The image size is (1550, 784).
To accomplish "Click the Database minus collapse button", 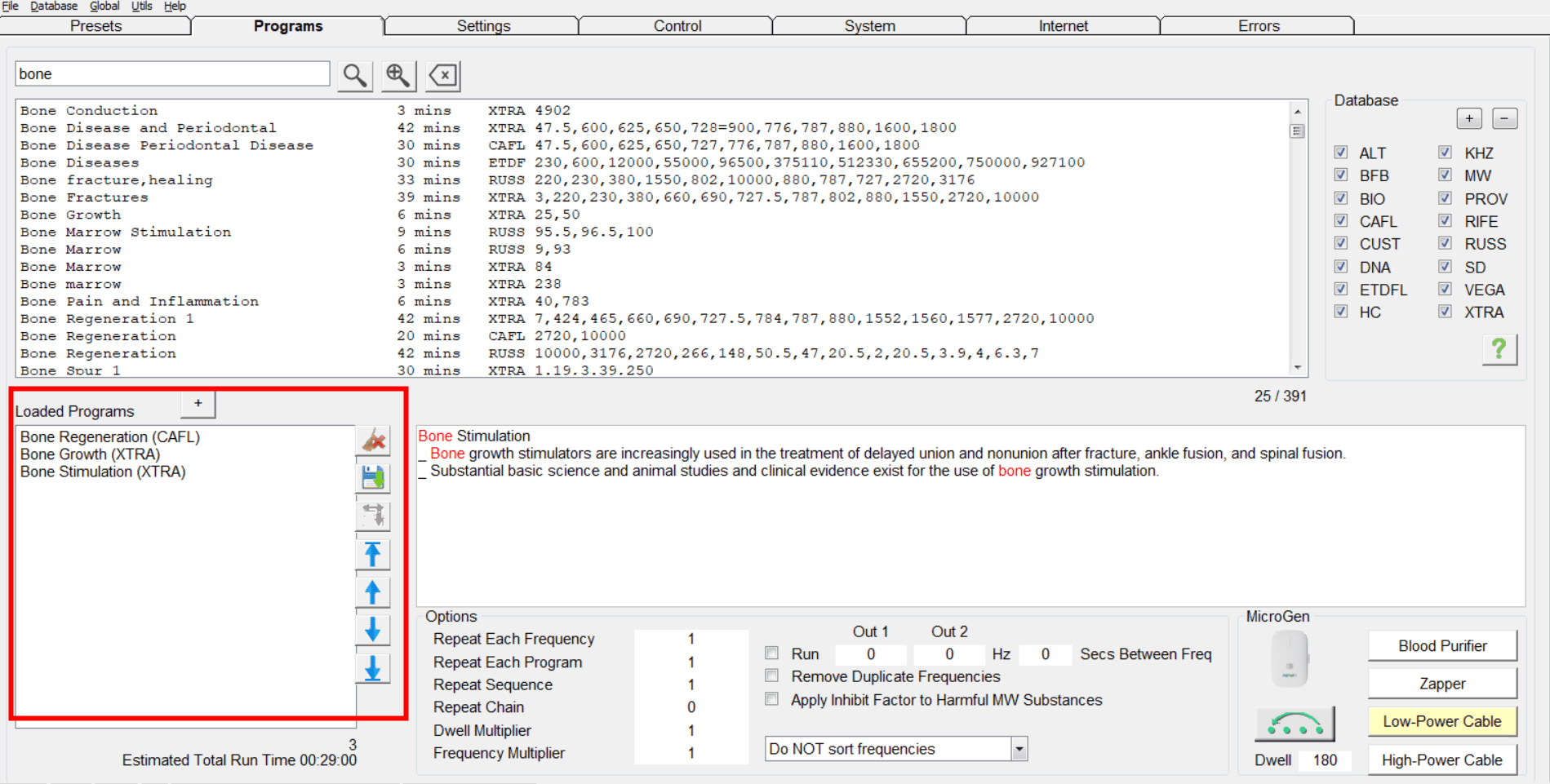I will [1504, 118].
